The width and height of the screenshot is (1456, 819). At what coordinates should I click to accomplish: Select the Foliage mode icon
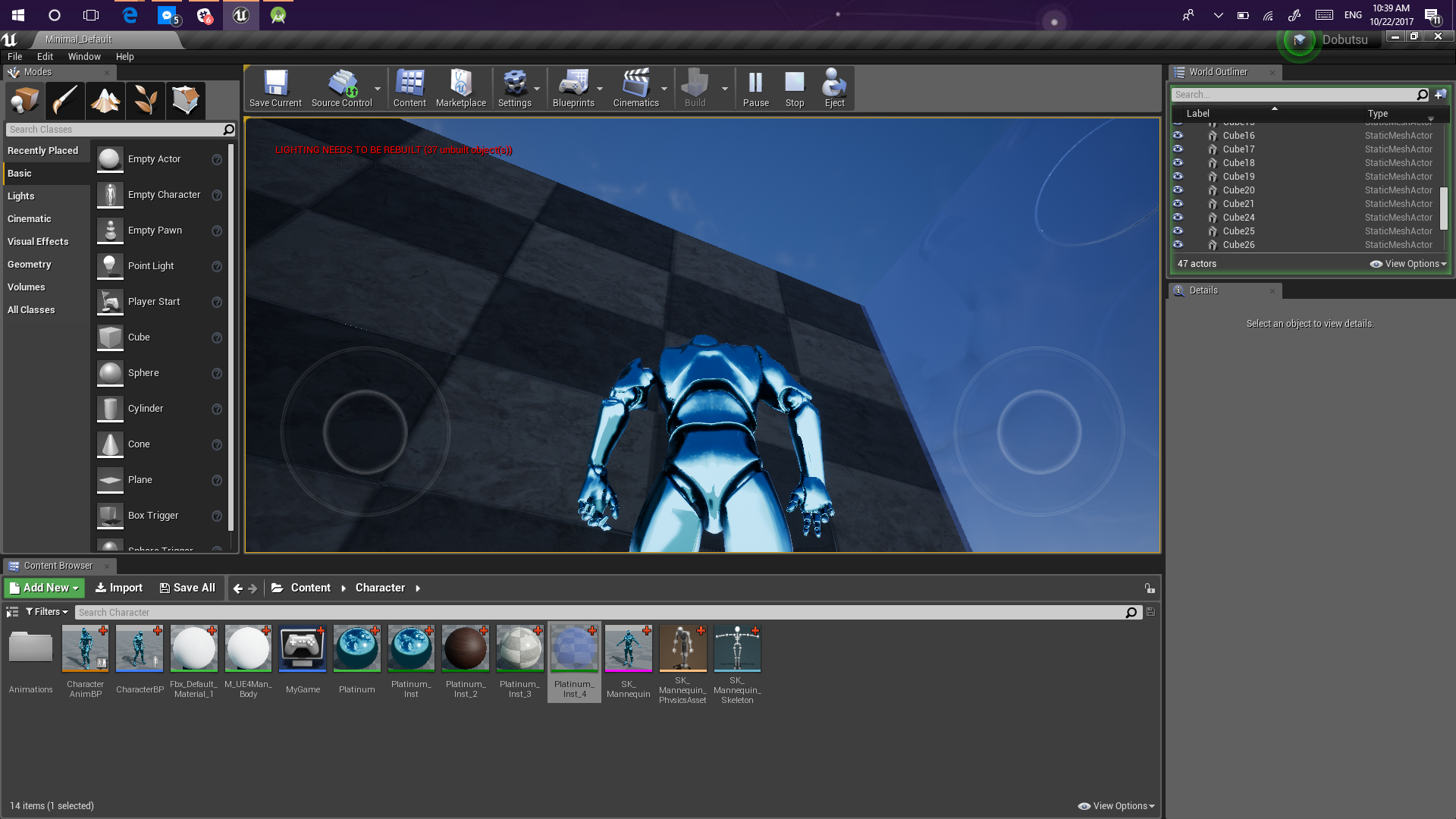click(145, 100)
